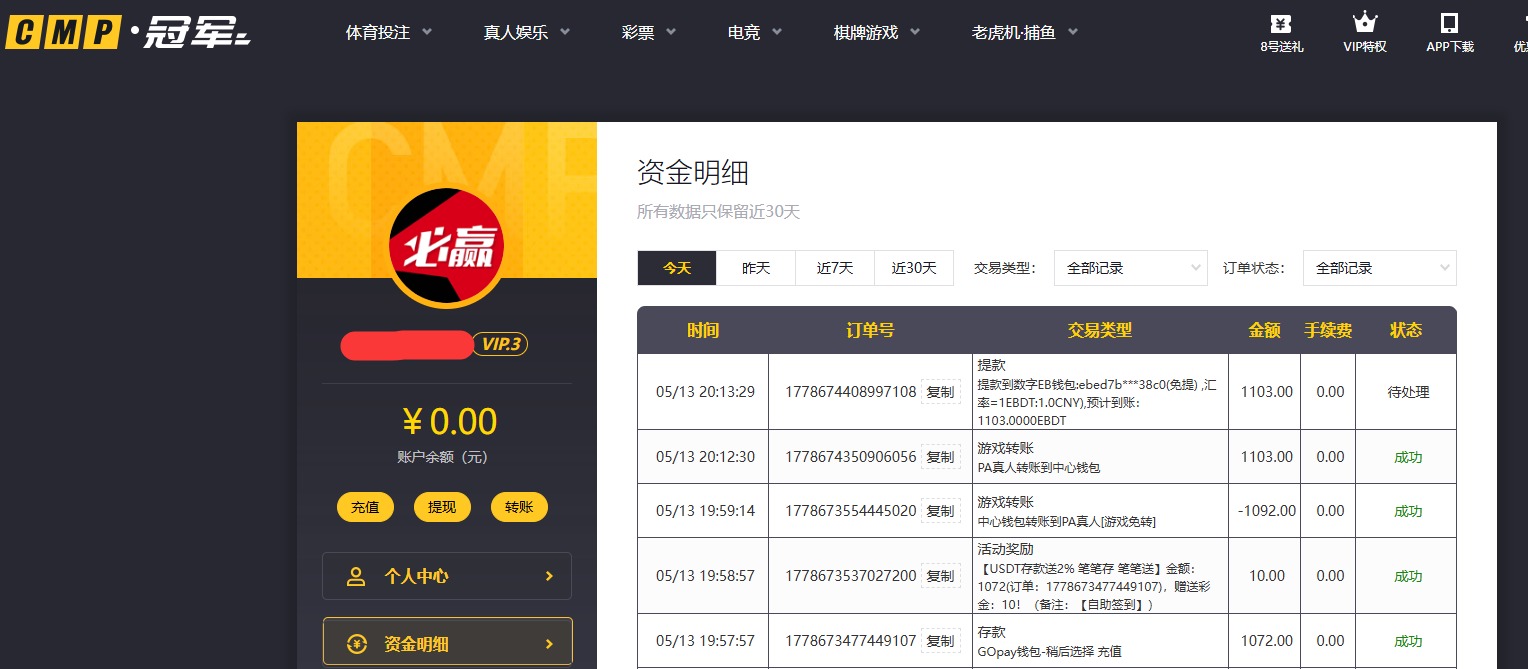This screenshot has height=669, width=1528.
Task: Select the 今天 tab
Action: pos(677,268)
